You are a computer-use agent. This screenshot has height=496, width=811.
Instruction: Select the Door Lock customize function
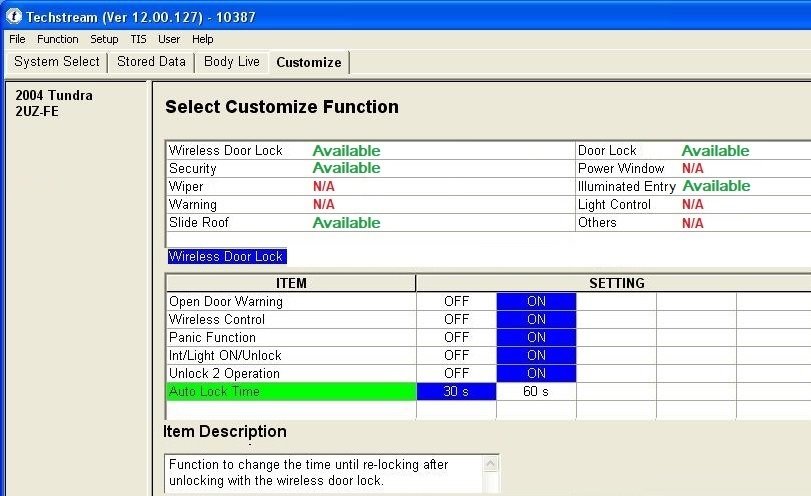coord(693,151)
